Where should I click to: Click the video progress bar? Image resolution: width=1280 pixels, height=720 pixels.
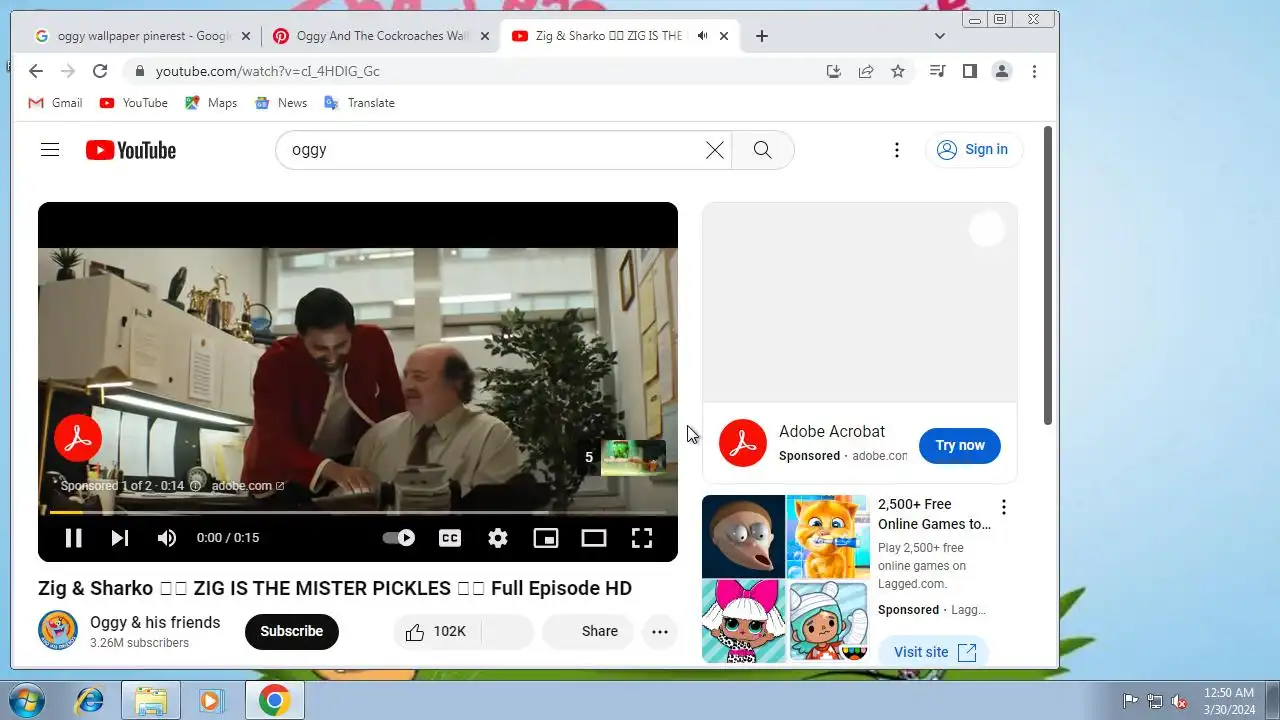click(358, 512)
